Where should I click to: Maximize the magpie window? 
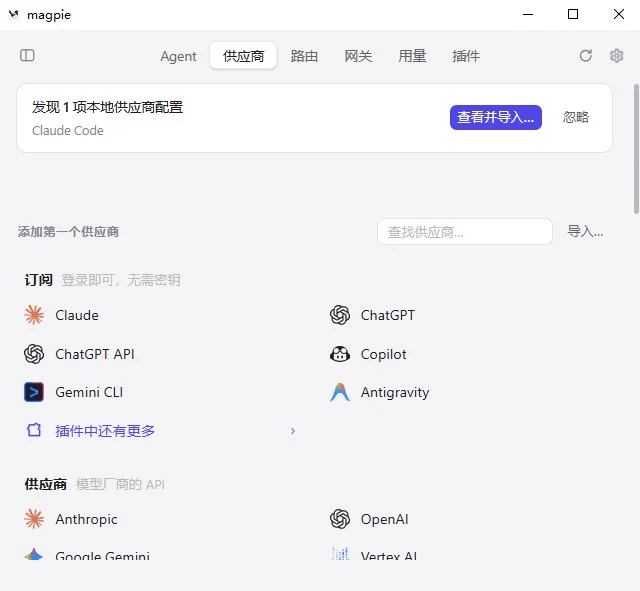(x=573, y=14)
